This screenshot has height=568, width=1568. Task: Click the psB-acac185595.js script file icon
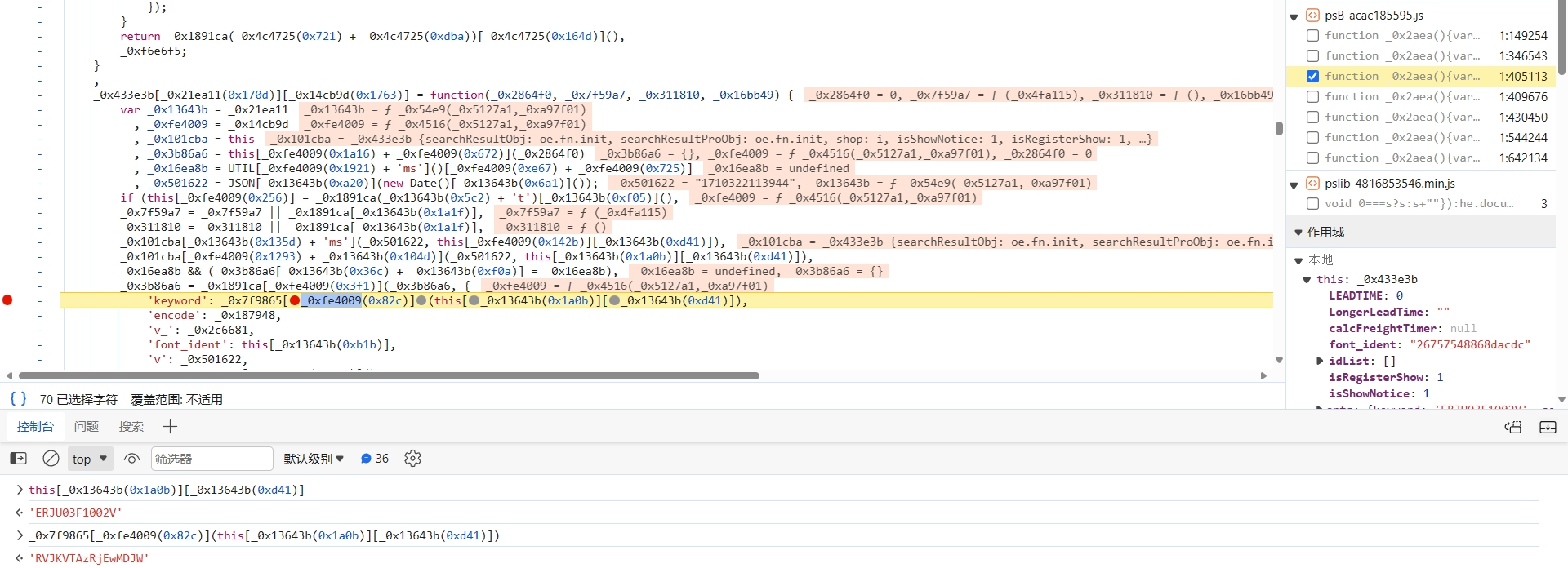[1312, 15]
